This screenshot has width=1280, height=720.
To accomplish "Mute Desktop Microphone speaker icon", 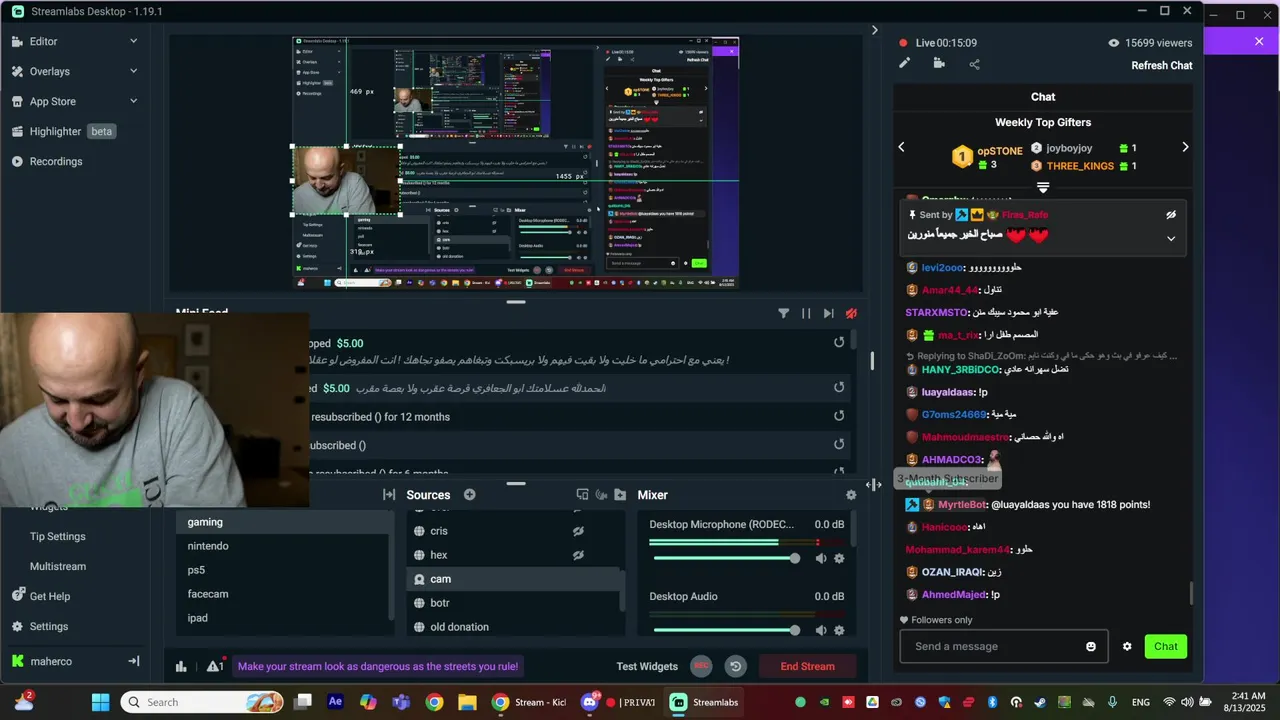I will pos(821,558).
